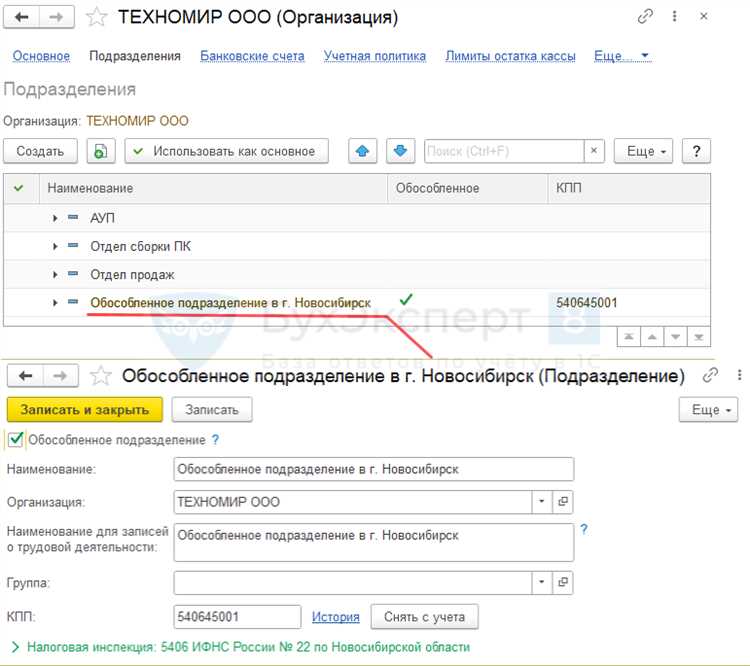Copy link to department form
750x666 pixels.
pos(710,376)
